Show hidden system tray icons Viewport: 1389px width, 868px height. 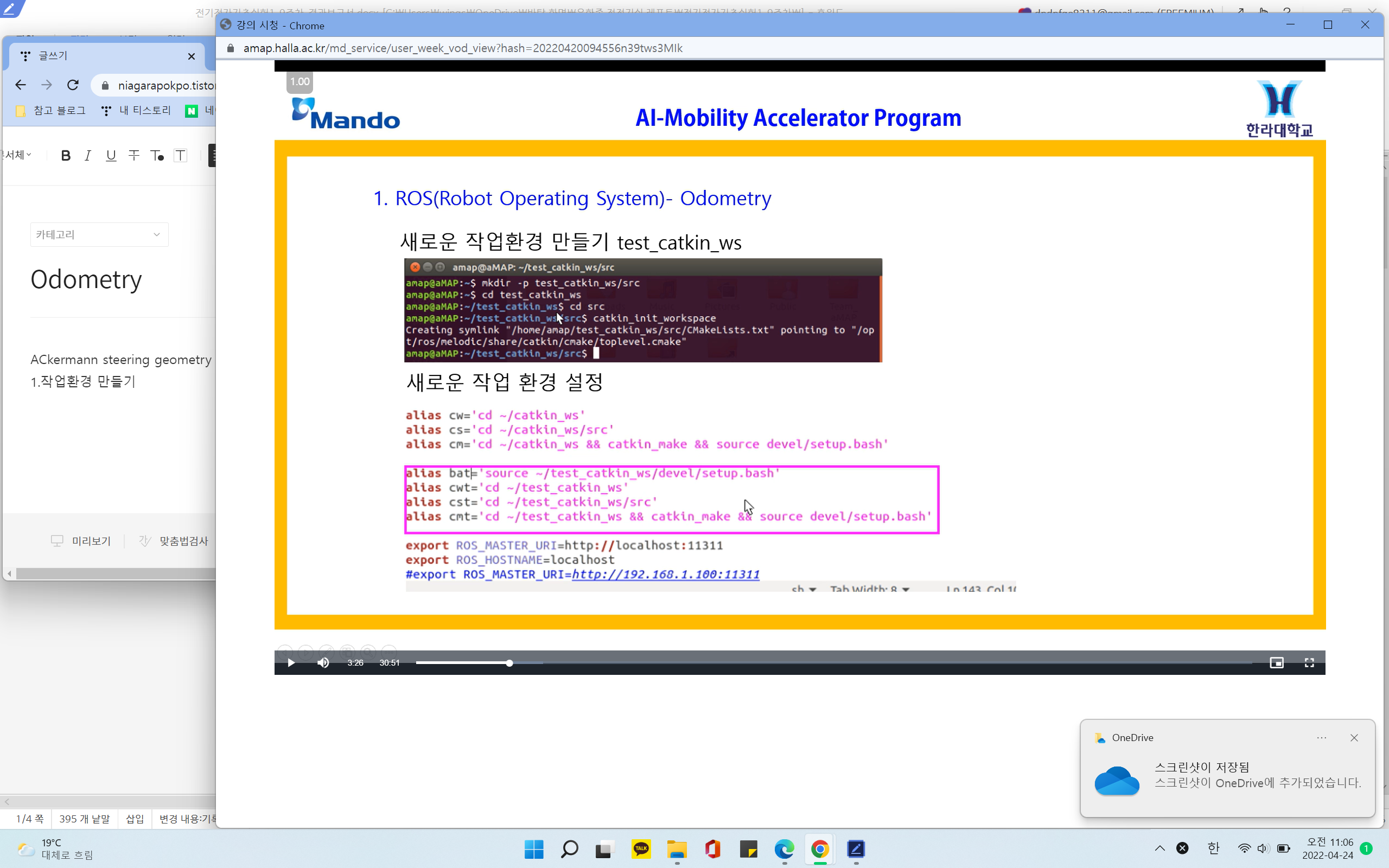[x=1159, y=848]
